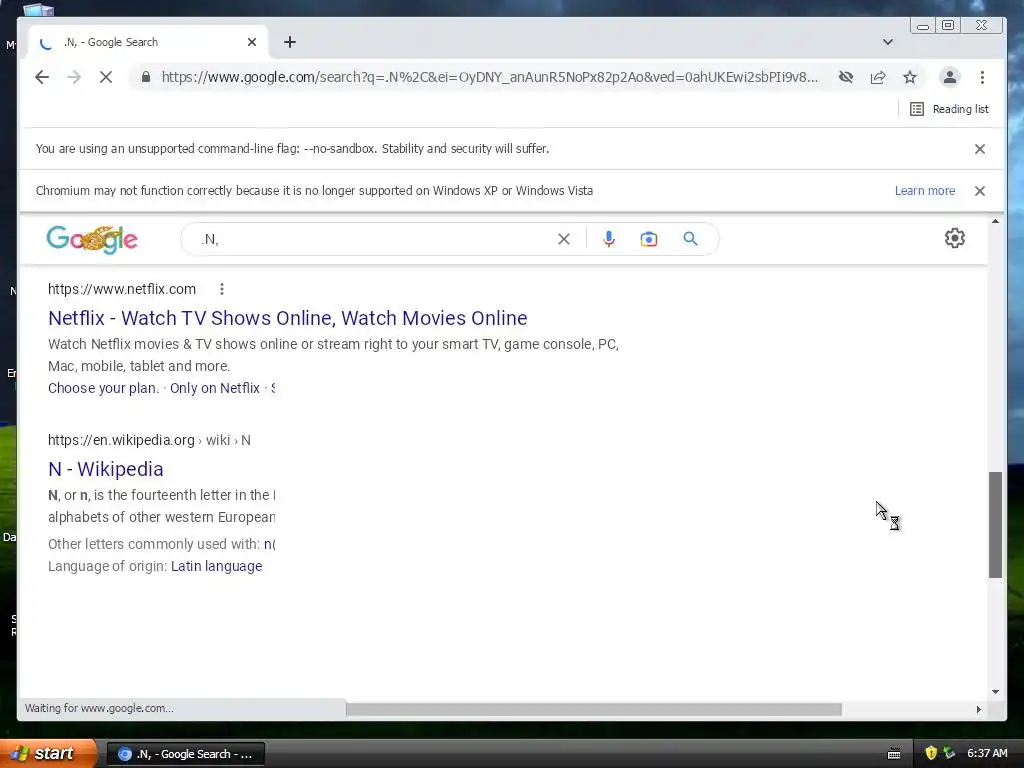Follow the 'Only on Netflix' sitelink

(215, 388)
